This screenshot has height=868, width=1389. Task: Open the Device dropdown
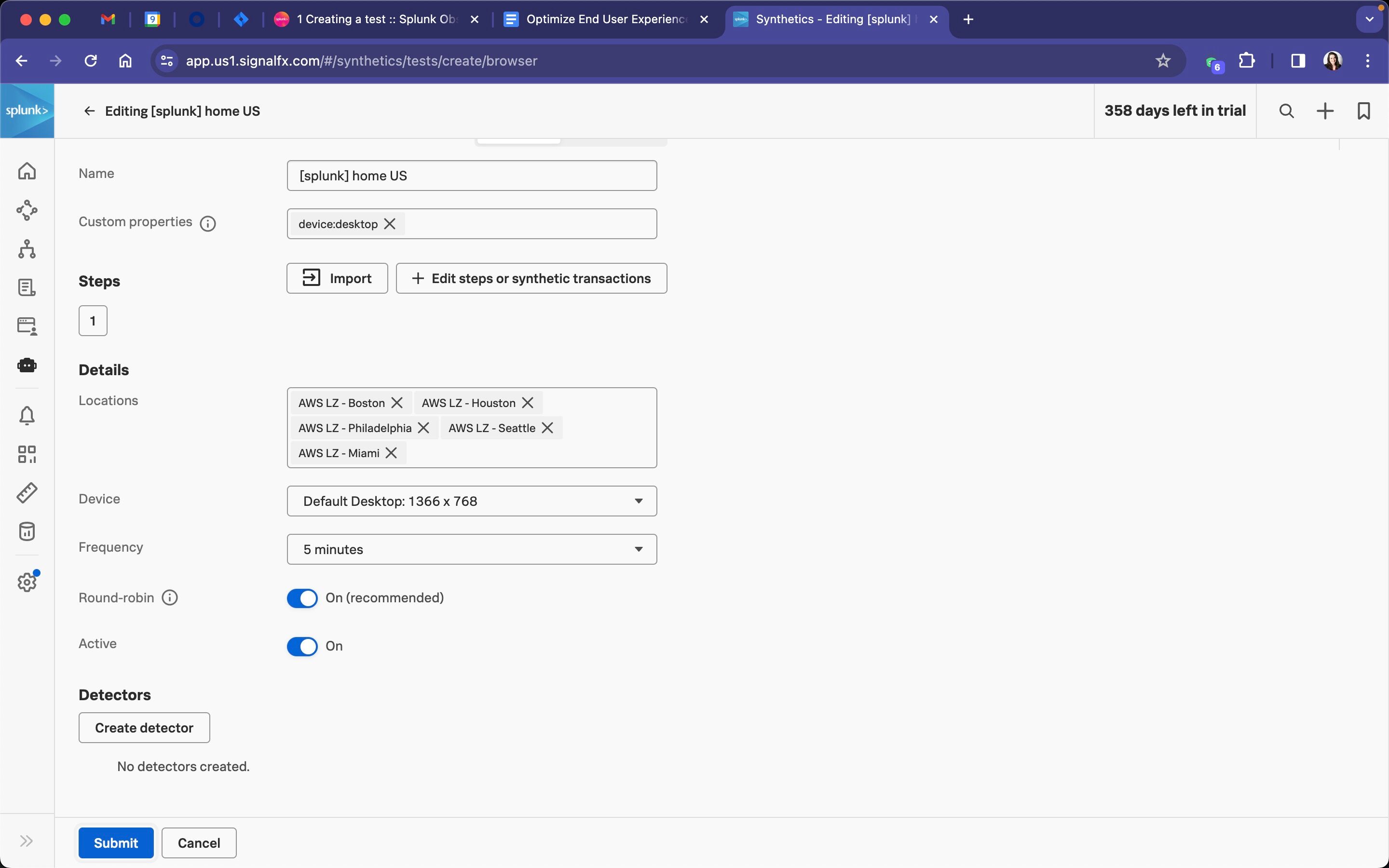pos(471,501)
